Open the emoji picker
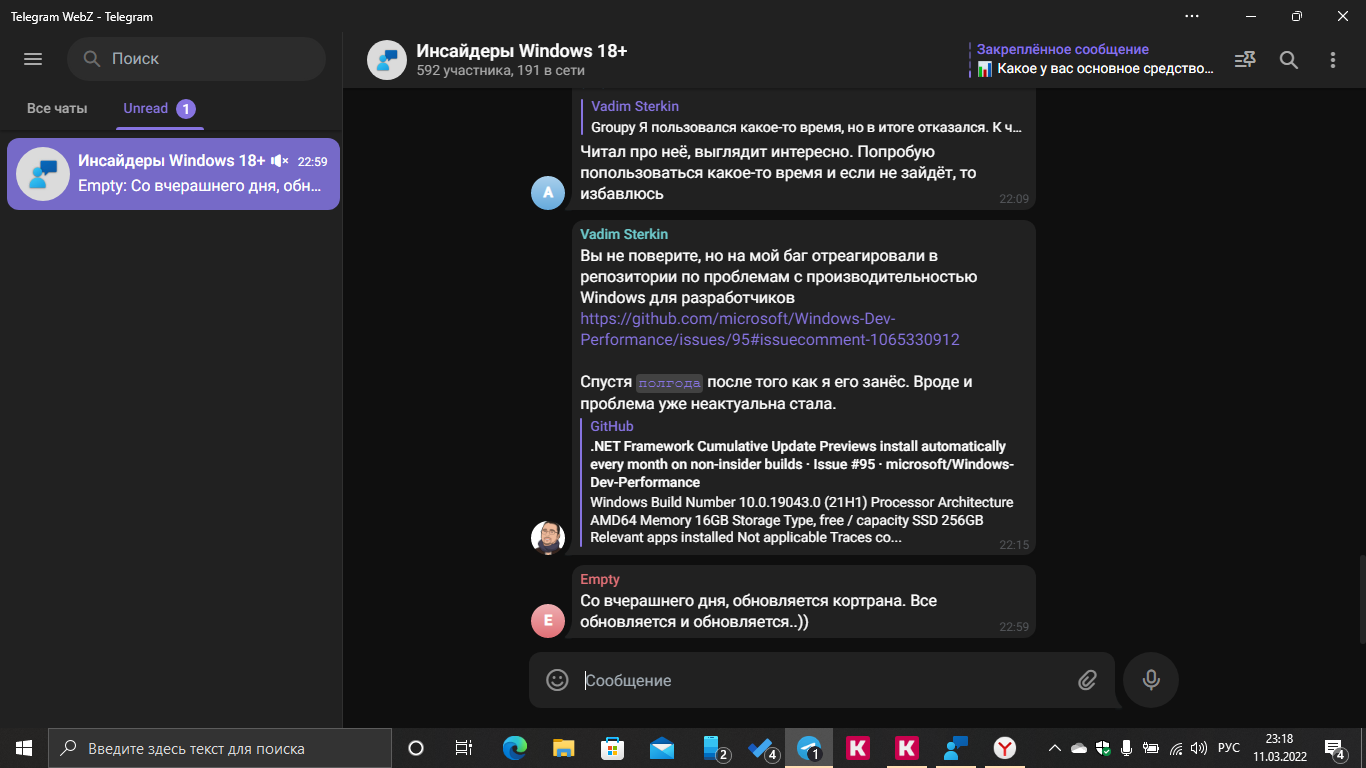The width and height of the screenshot is (1366, 768). click(557, 680)
